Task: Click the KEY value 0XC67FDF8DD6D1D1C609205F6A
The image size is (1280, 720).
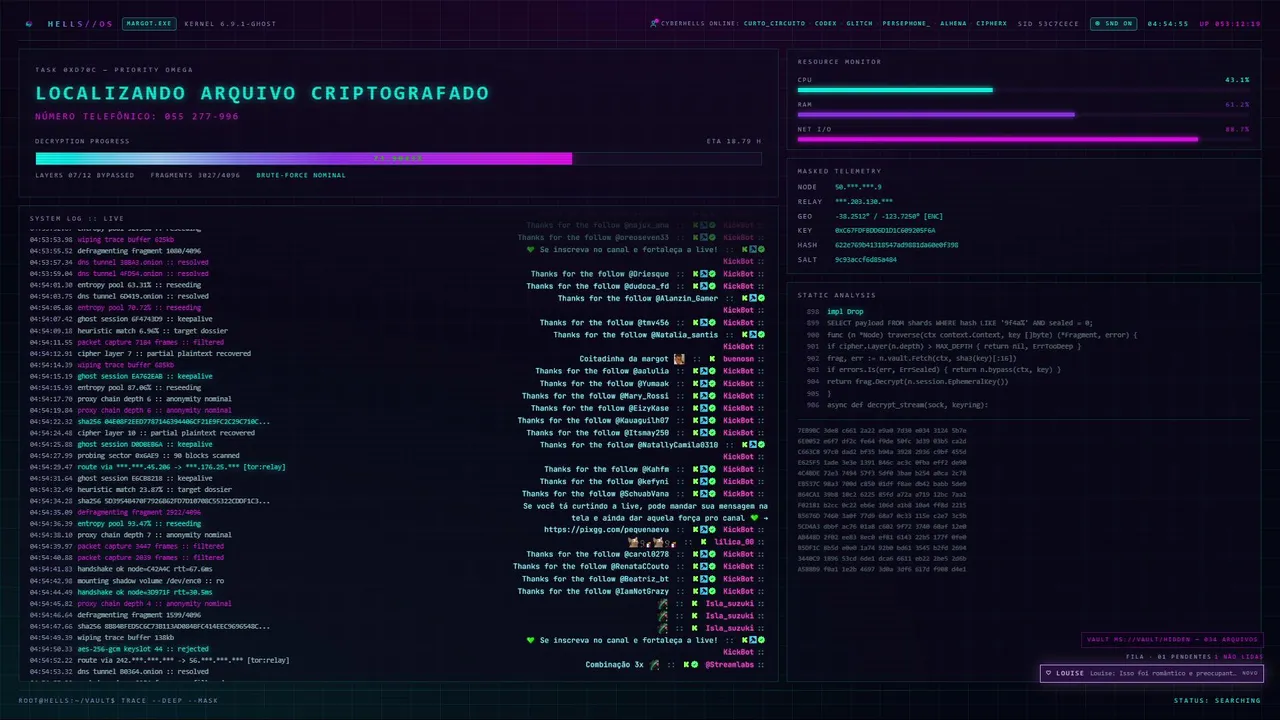Action: tap(885, 230)
